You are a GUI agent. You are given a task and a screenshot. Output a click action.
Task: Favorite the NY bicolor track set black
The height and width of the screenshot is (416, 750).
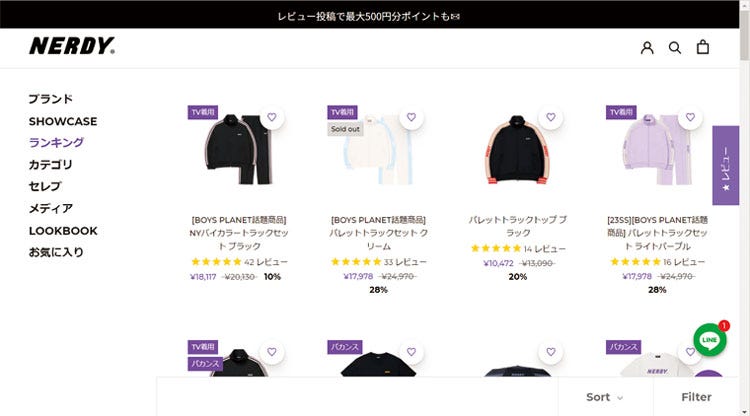pos(272,117)
